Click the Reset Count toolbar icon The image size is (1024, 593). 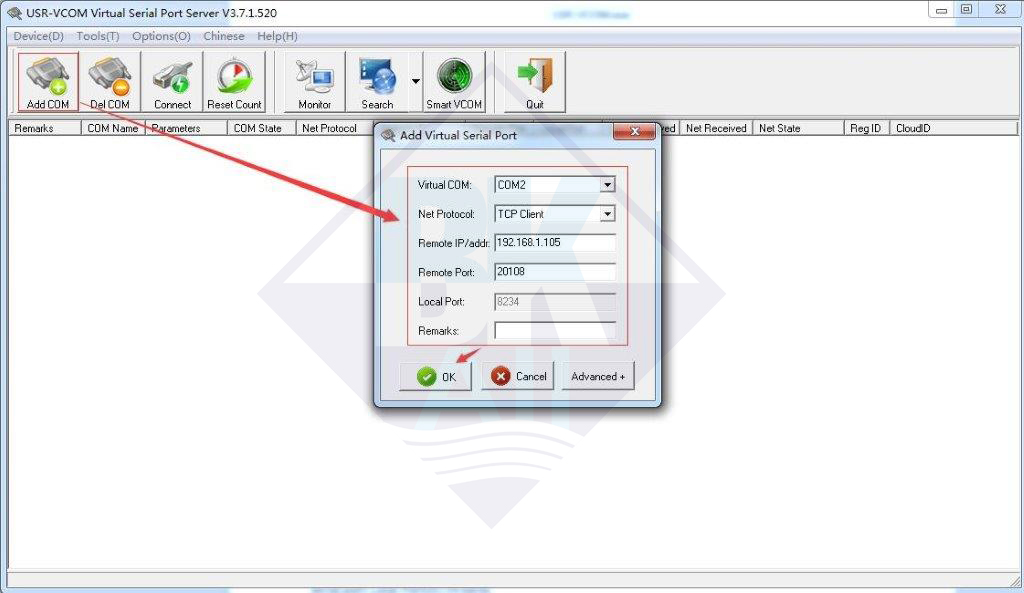click(234, 82)
